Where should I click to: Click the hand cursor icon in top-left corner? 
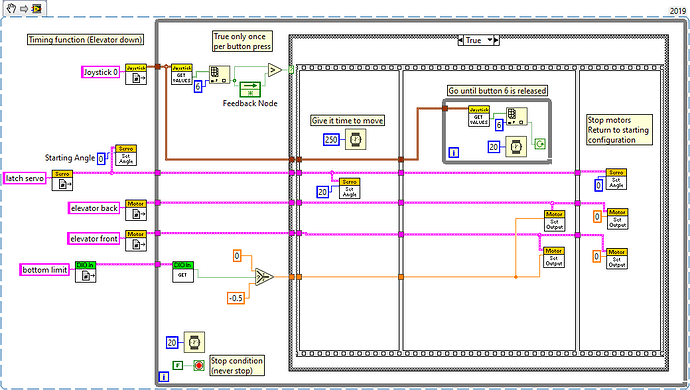pos(11,8)
